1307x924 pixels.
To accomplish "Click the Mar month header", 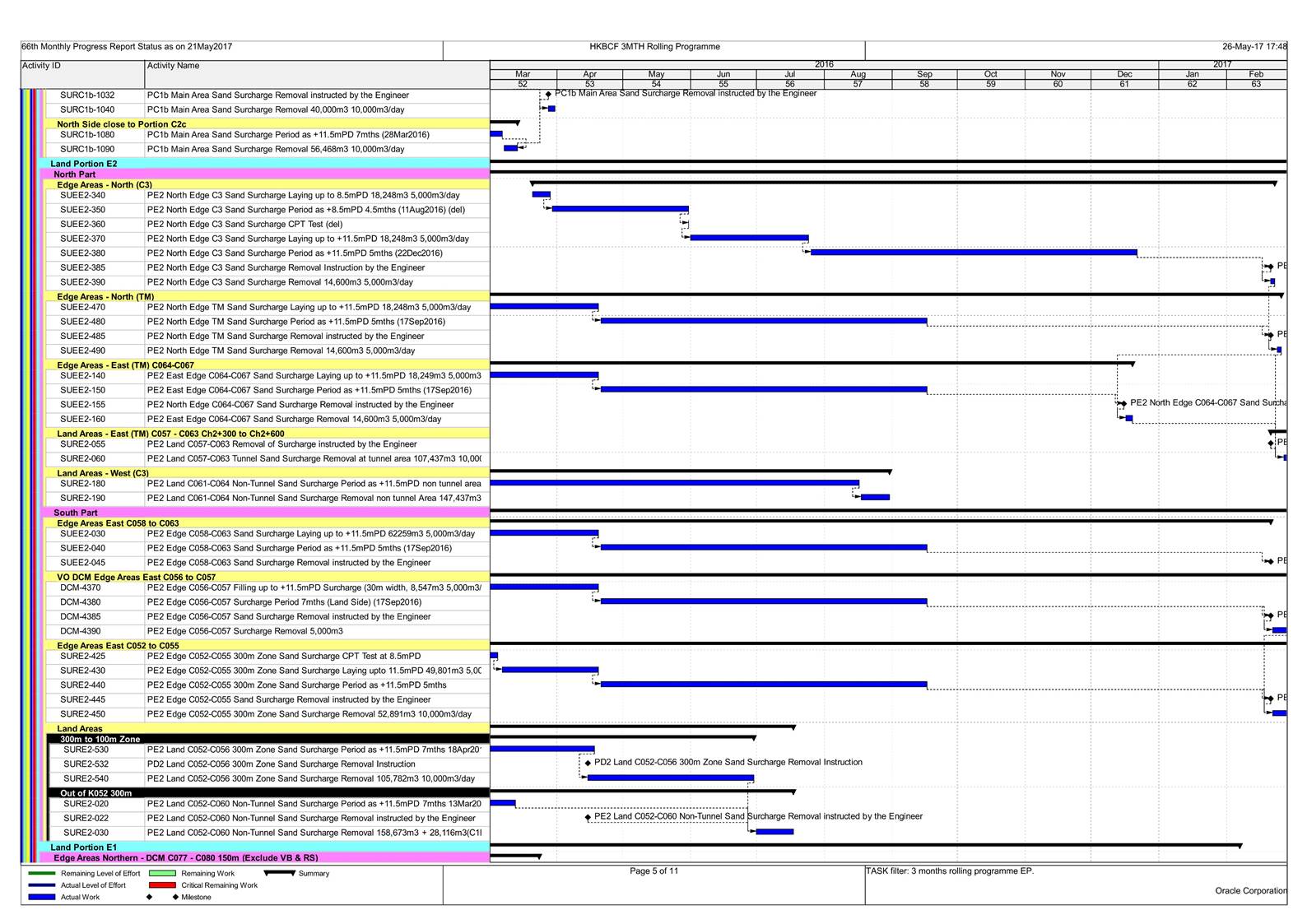I will pyautogui.click(x=523, y=74).
